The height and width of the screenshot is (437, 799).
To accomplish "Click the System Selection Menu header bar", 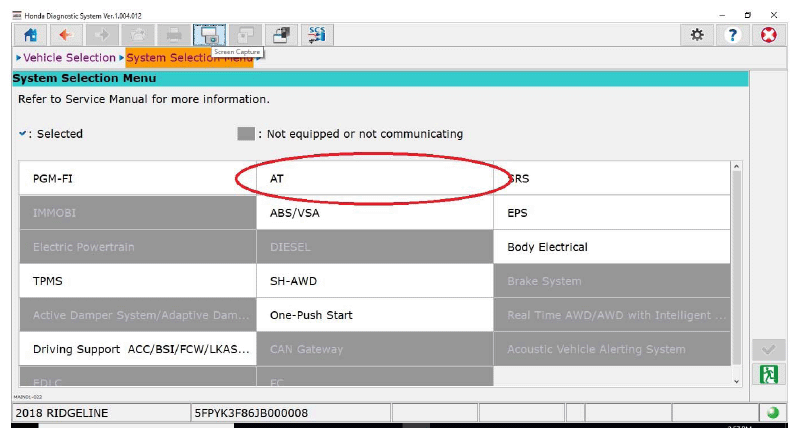I will [380, 78].
